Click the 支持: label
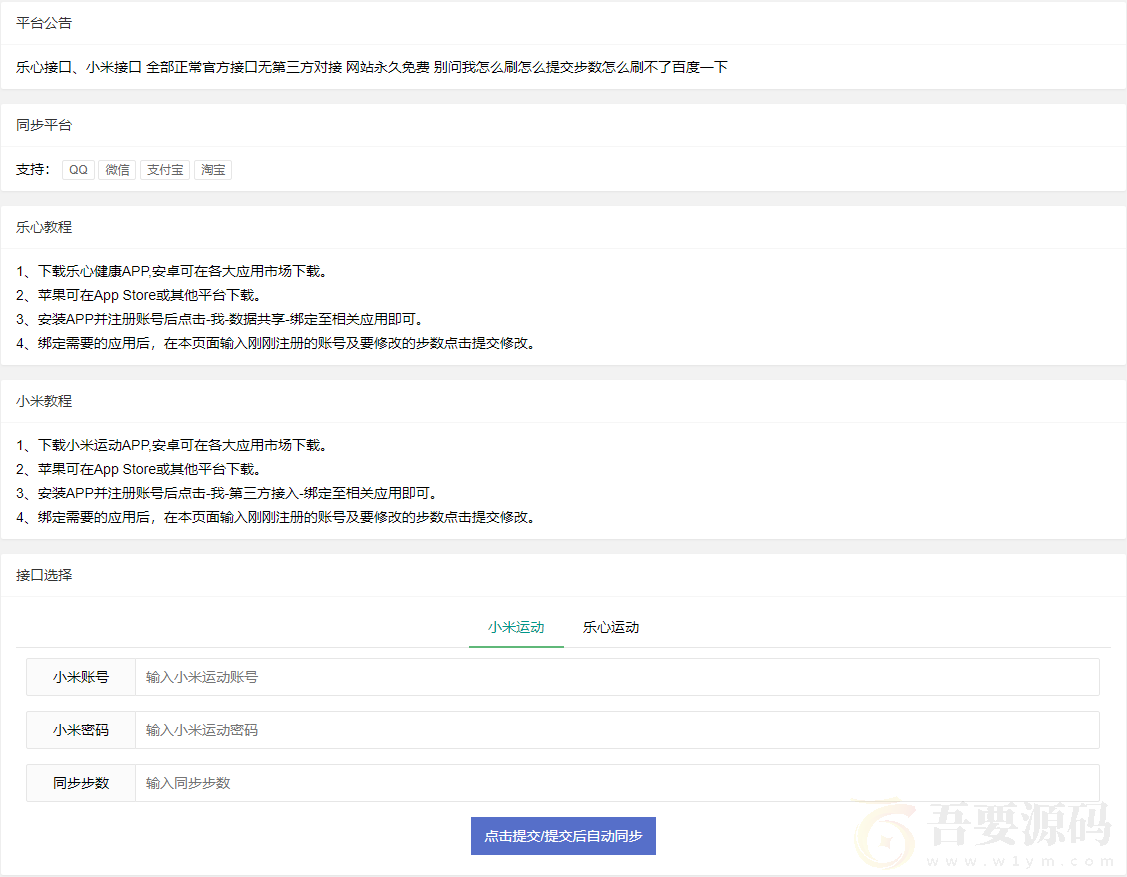The image size is (1127, 877). coord(33,170)
